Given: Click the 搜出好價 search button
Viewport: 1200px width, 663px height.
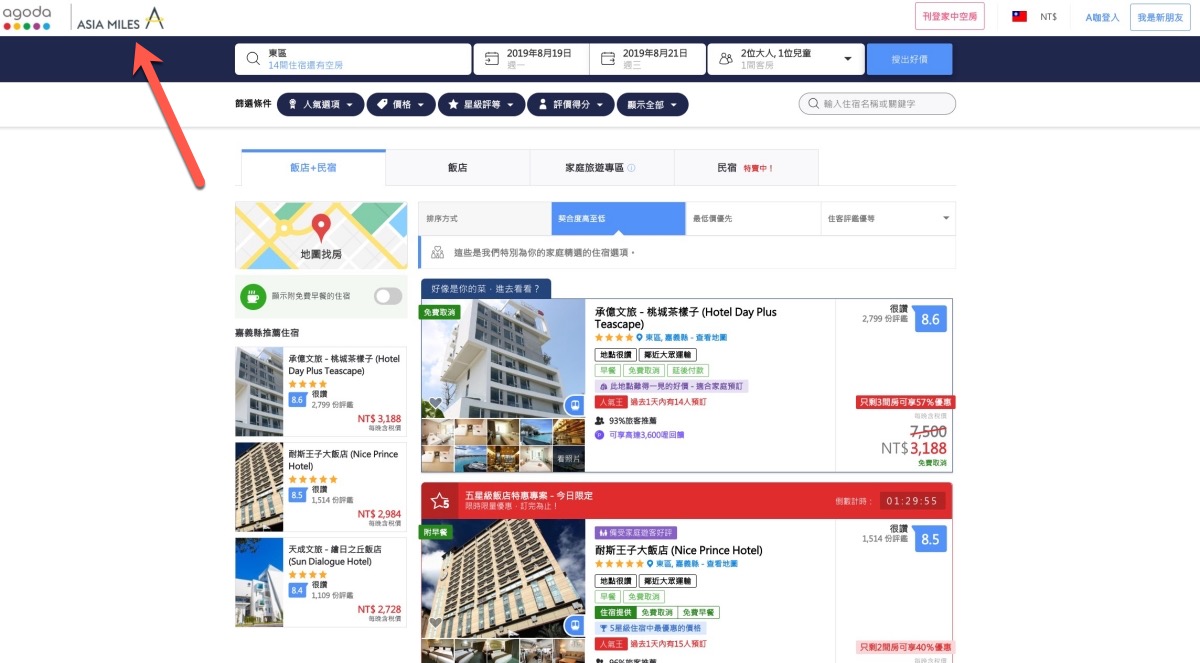Looking at the screenshot, I should [909, 59].
